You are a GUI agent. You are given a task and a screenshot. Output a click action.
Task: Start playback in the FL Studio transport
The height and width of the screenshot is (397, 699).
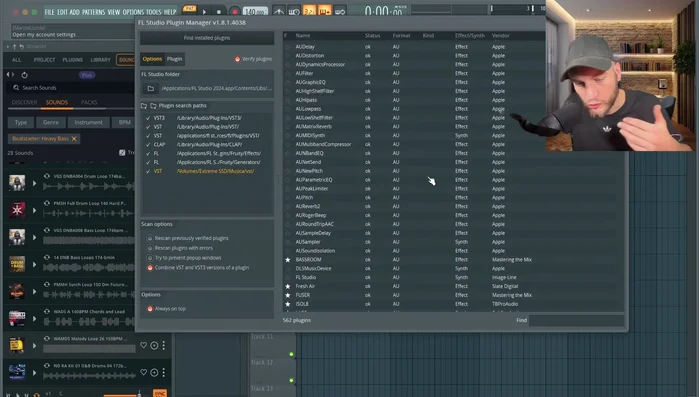[x=204, y=12]
